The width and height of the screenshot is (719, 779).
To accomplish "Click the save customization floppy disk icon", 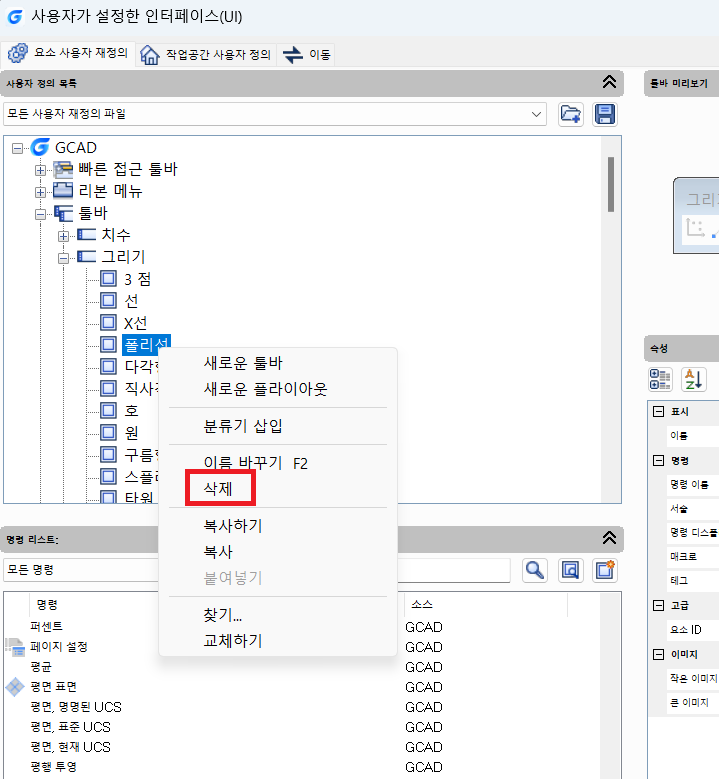I will (x=604, y=114).
